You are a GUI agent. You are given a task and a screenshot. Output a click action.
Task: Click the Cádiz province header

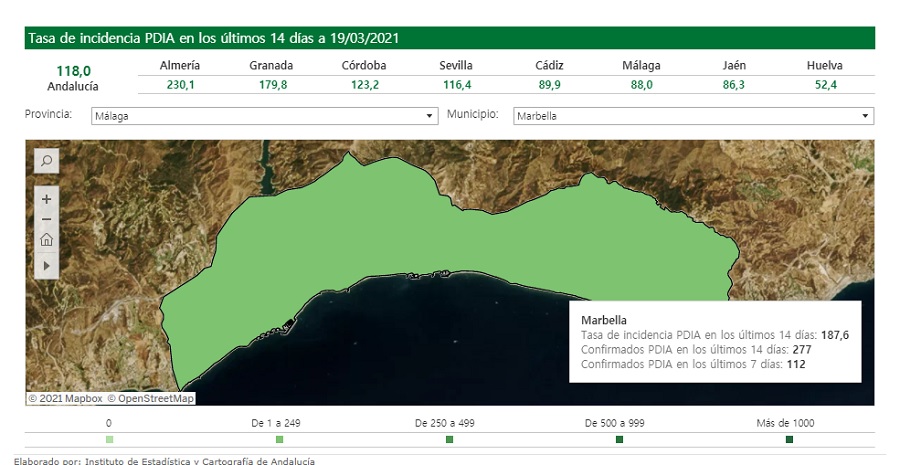point(549,65)
